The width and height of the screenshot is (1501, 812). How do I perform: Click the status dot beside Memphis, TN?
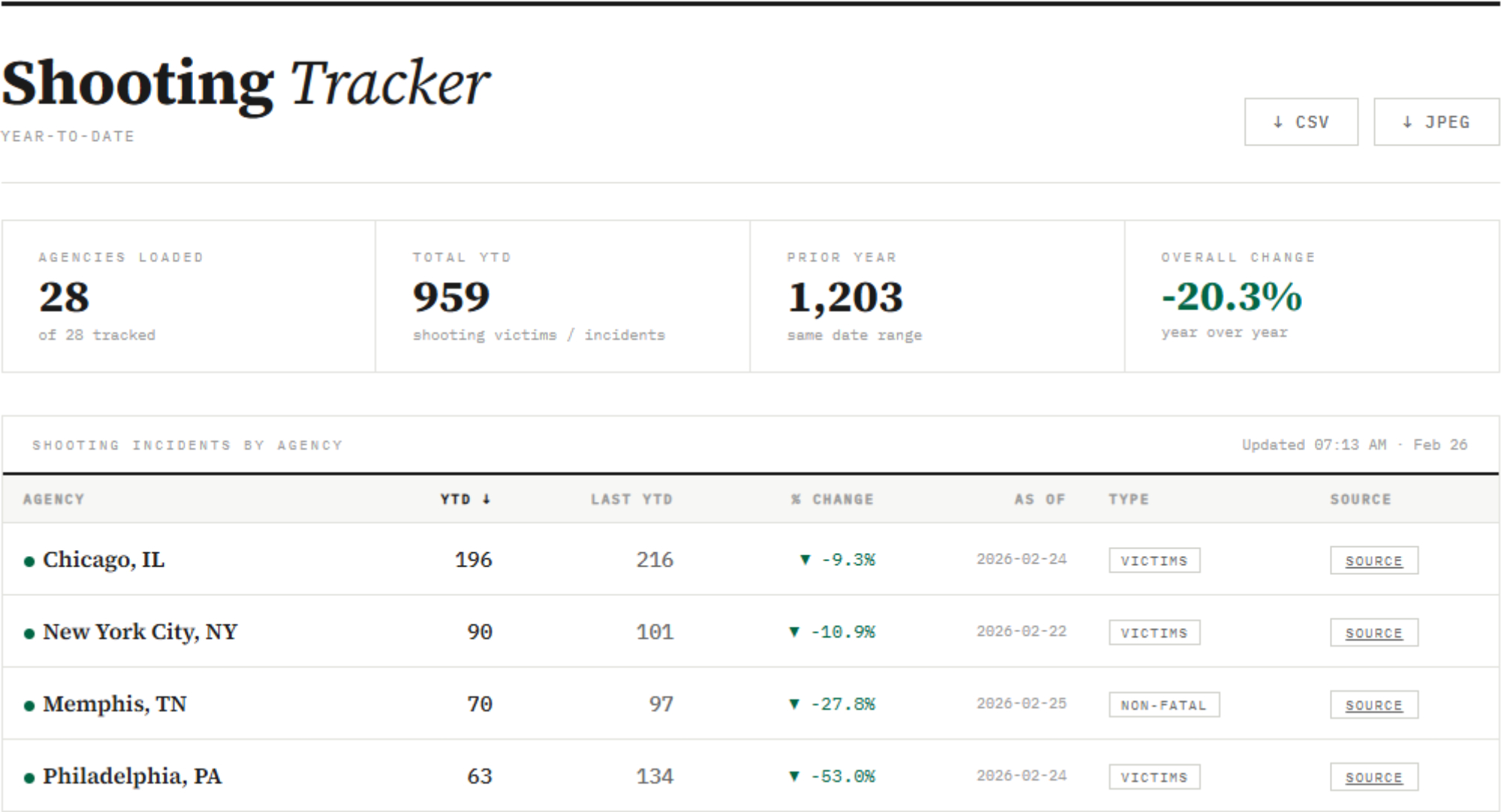coord(29,705)
